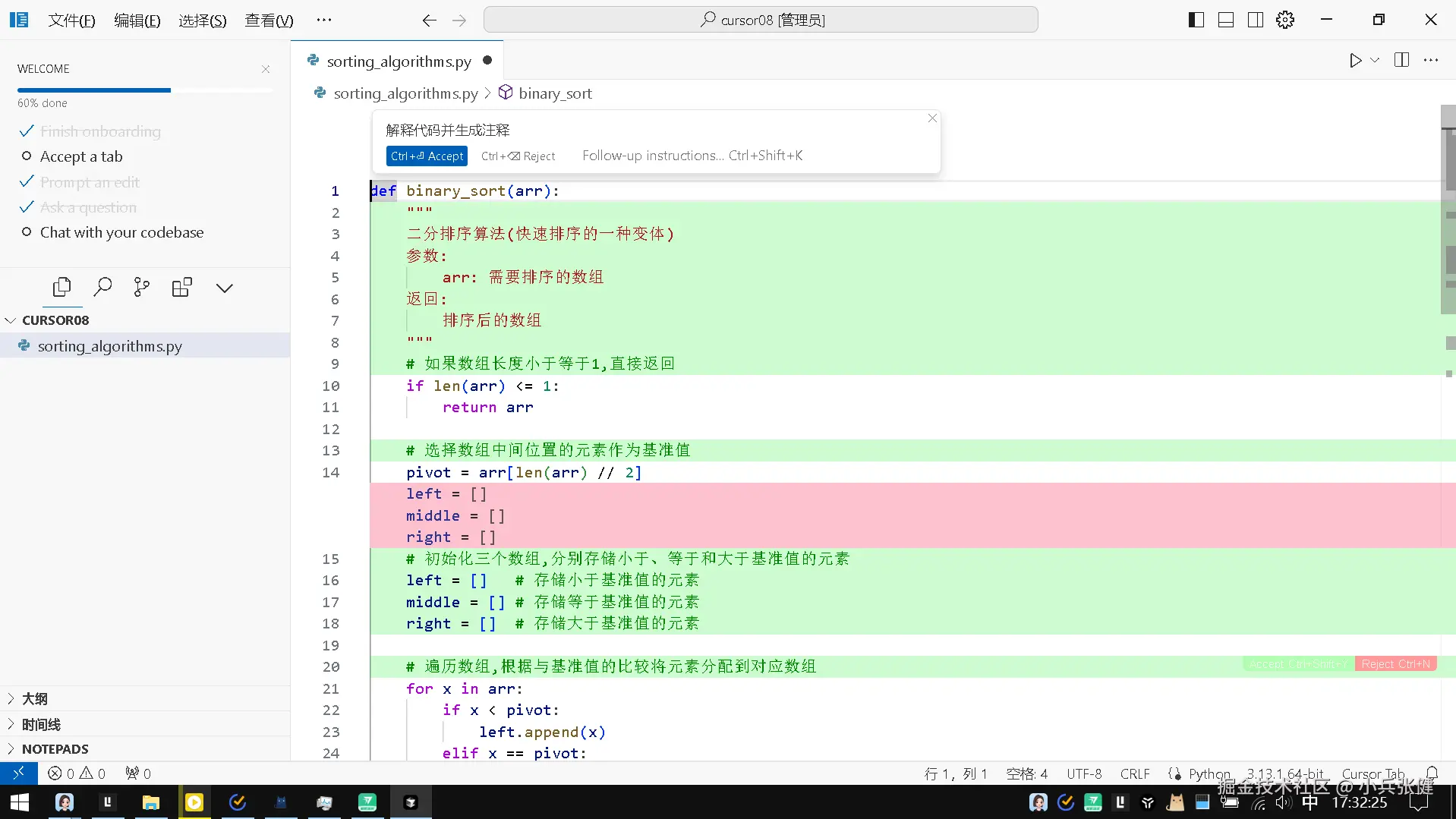1456x819 pixels.
Task: Open sorting_algorithms.py in file tree
Action: coord(145,345)
